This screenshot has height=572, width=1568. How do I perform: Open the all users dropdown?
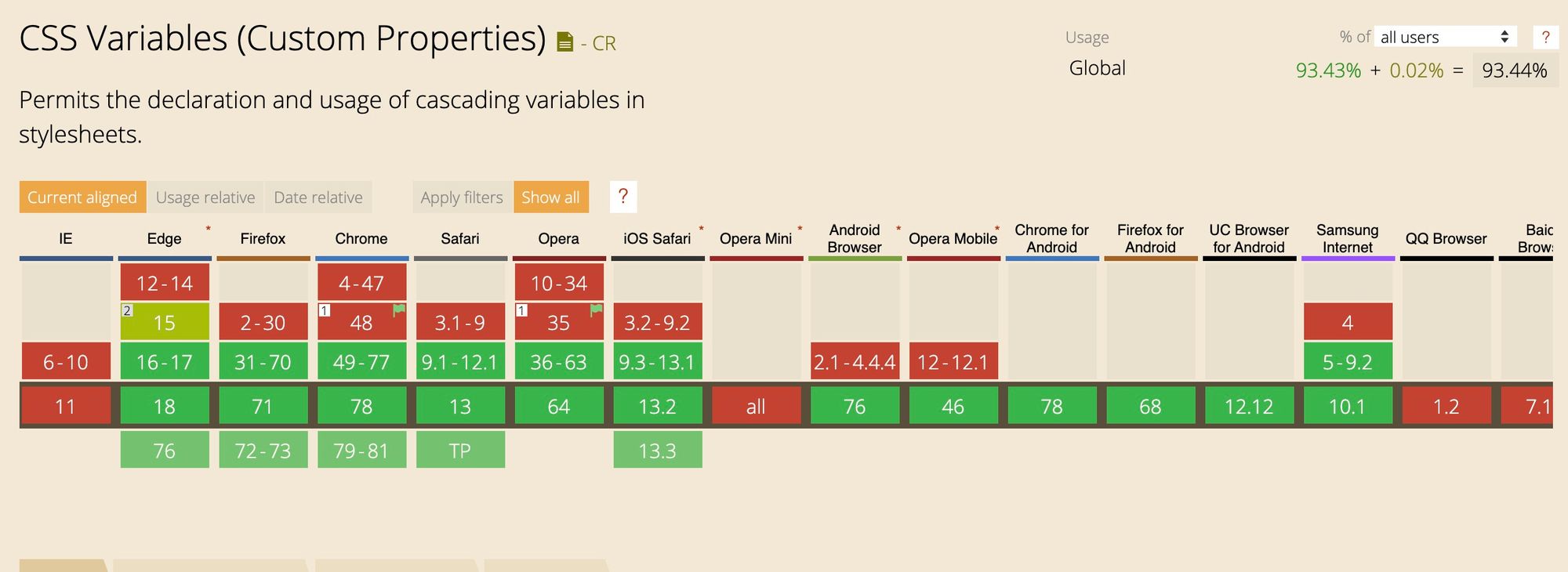[1446, 37]
